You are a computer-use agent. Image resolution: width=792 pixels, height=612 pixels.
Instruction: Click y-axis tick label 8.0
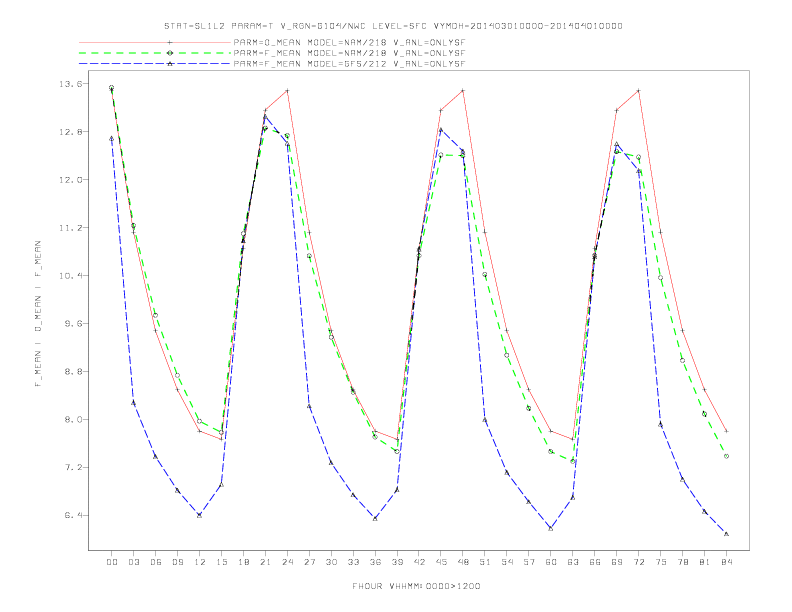(x=73, y=420)
